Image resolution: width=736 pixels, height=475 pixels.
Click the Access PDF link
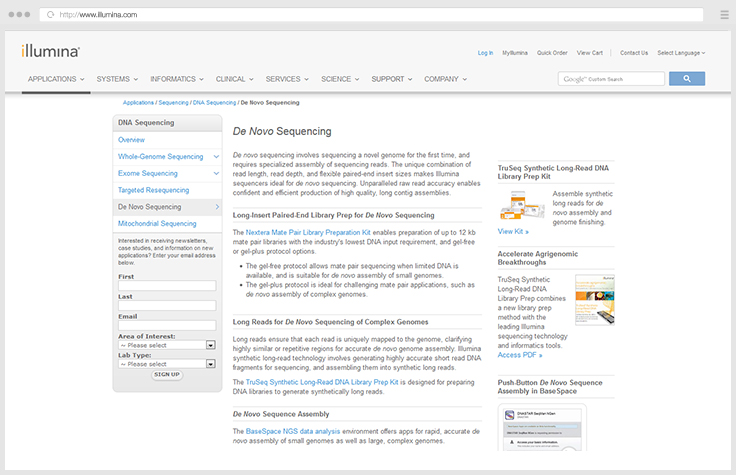pyautogui.click(x=520, y=355)
